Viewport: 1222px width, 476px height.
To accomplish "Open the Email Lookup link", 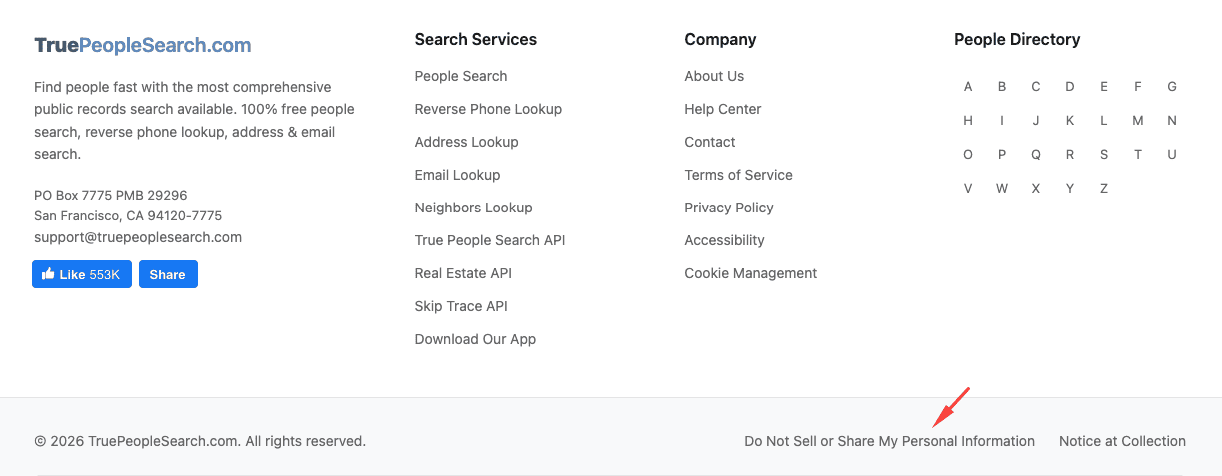I will (457, 175).
